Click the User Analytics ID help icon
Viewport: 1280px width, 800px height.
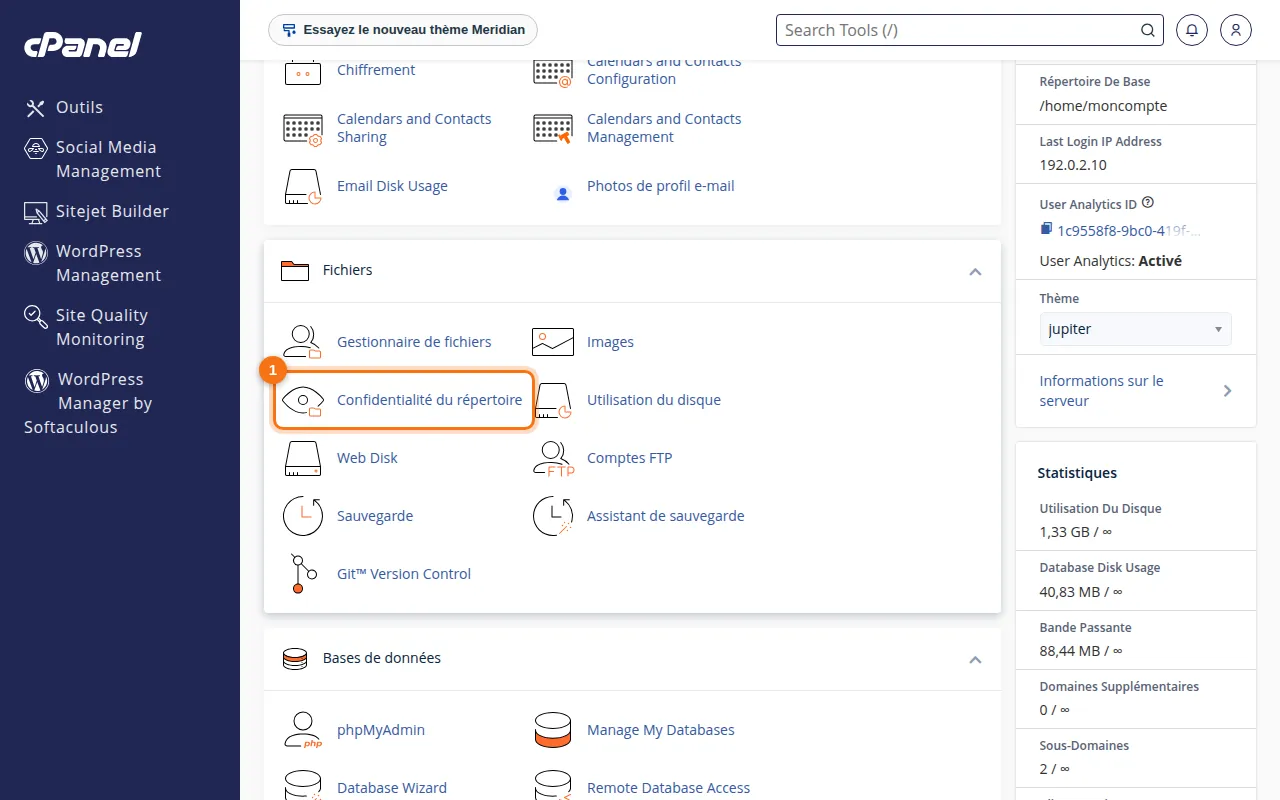(x=1147, y=202)
